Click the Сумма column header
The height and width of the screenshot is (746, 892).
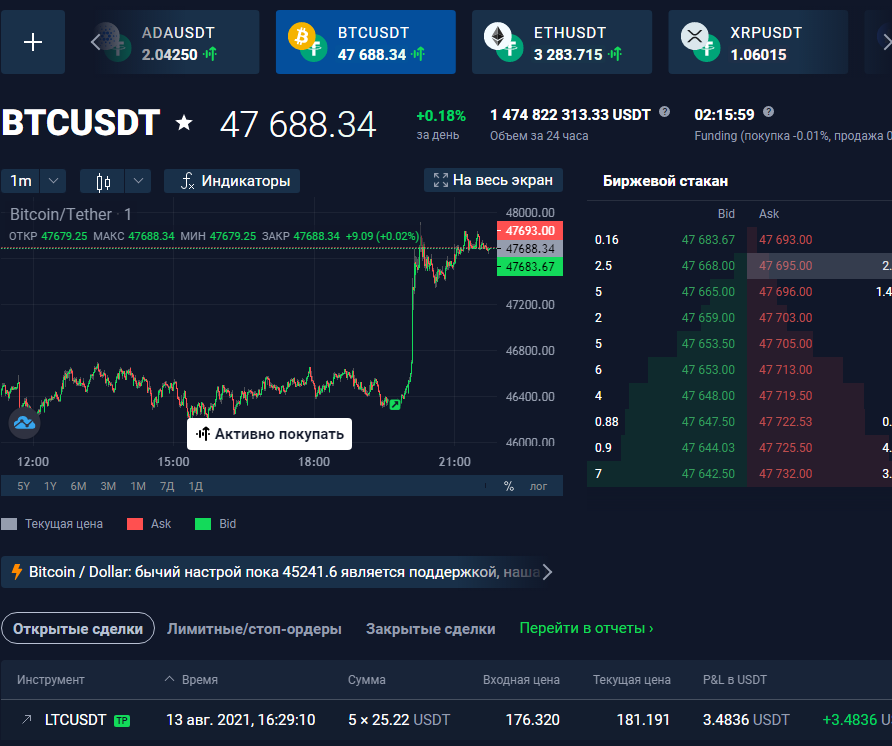click(367, 679)
